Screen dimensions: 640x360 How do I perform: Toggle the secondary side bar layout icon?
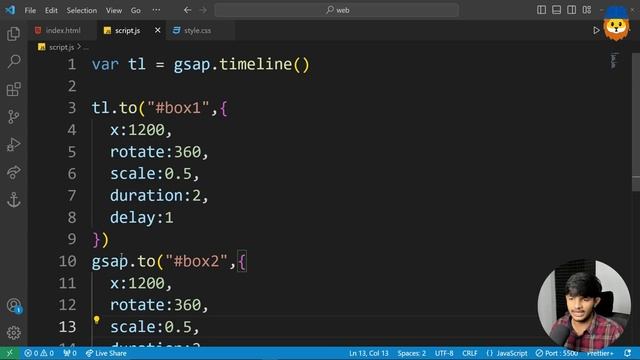click(x=571, y=10)
